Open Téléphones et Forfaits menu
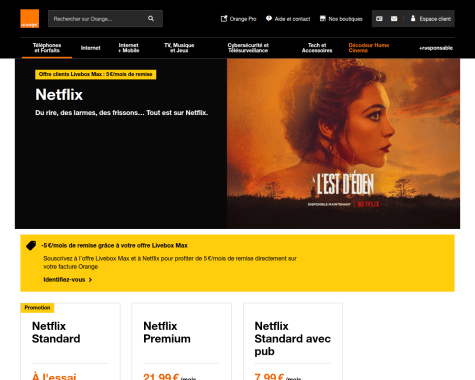This screenshot has height=380, width=475. (x=47, y=48)
